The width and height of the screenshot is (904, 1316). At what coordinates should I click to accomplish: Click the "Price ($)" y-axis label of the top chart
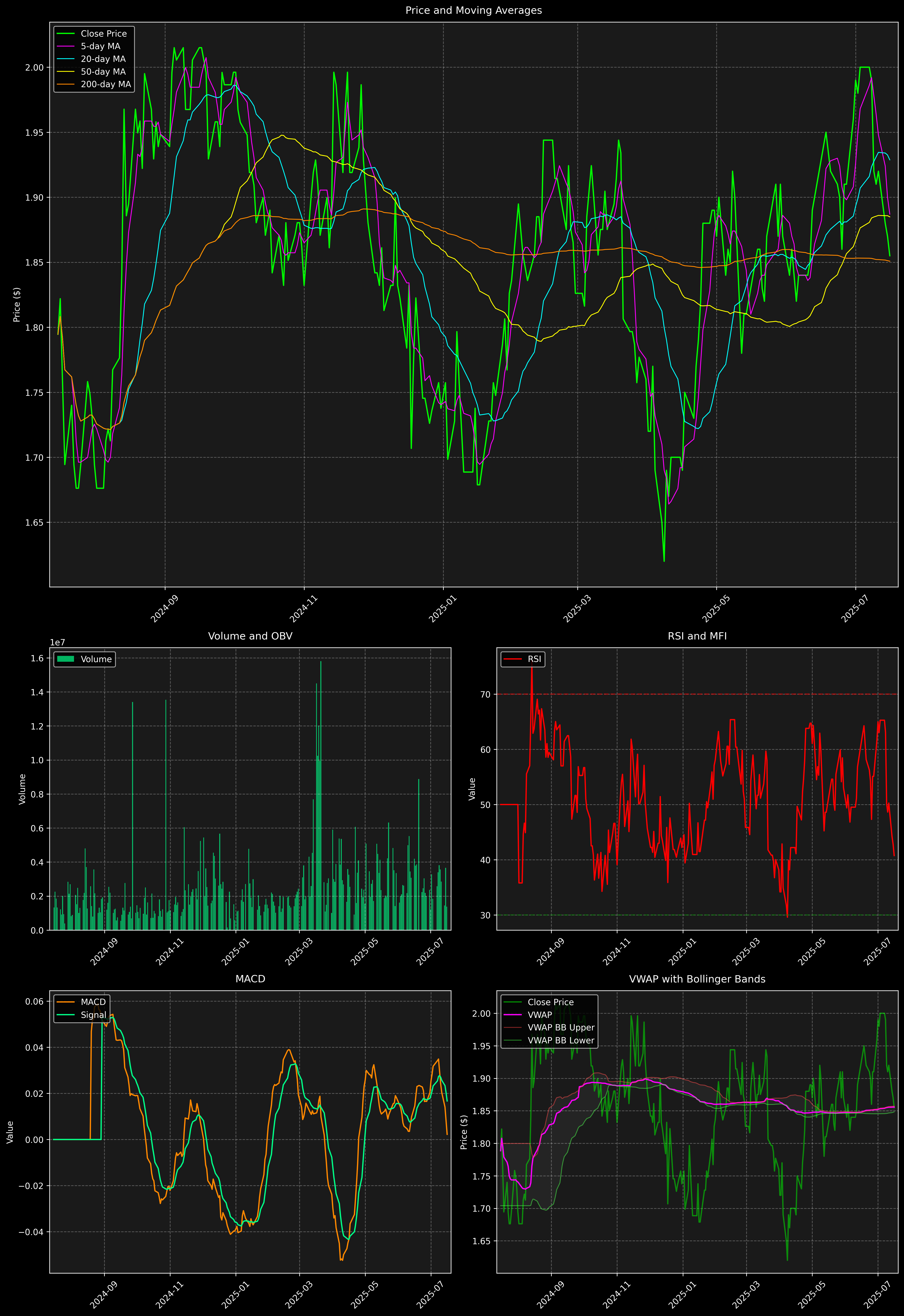[x=17, y=304]
